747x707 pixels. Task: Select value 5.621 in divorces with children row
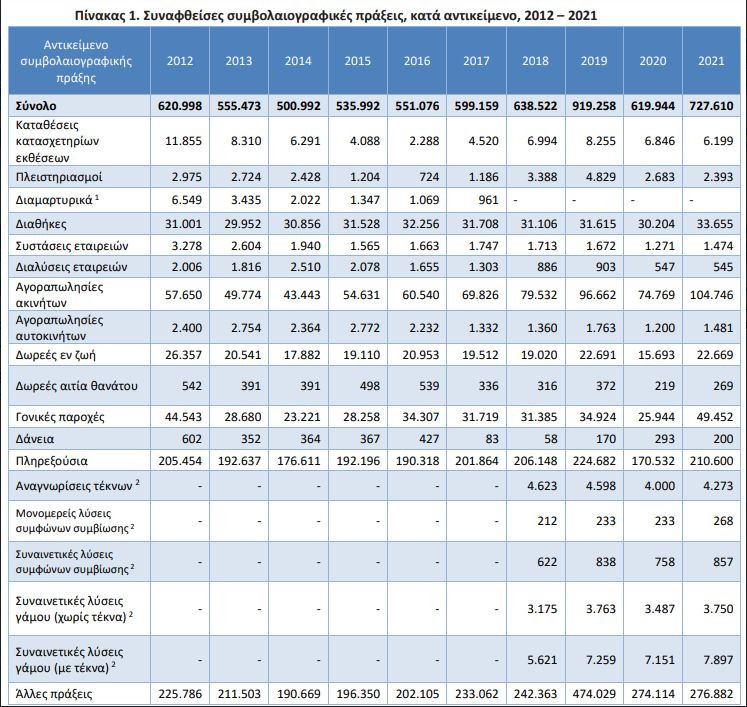[542, 660]
